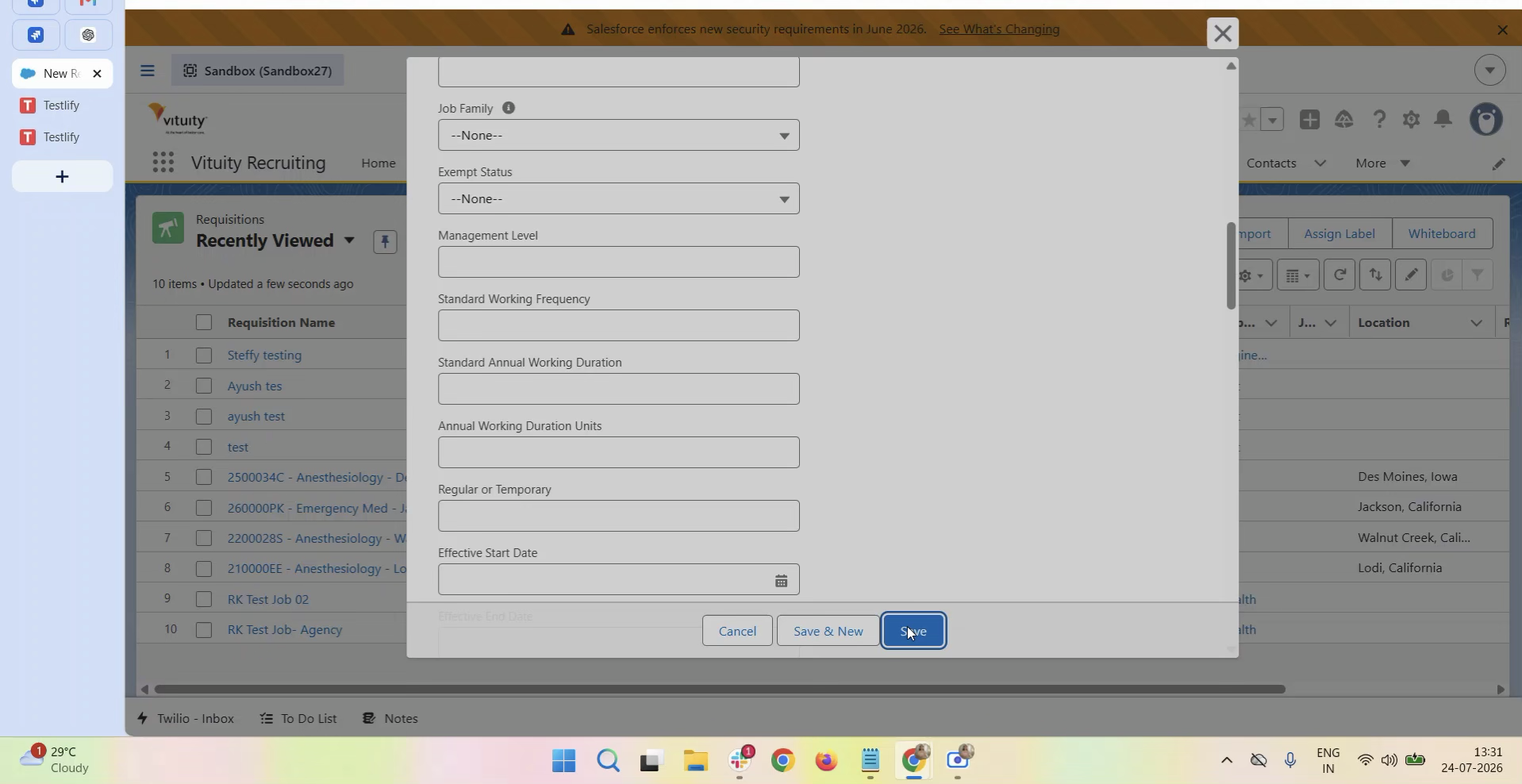Switch to the Contacts tab
The height and width of the screenshot is (784, 1522).
pos(1271,163)
